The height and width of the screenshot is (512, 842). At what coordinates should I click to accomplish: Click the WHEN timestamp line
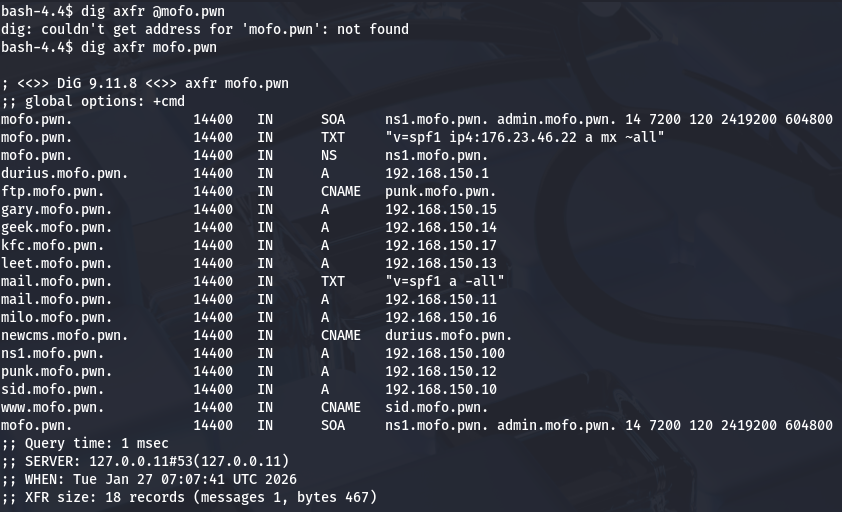pyautogui.click(x=148, y=479)
